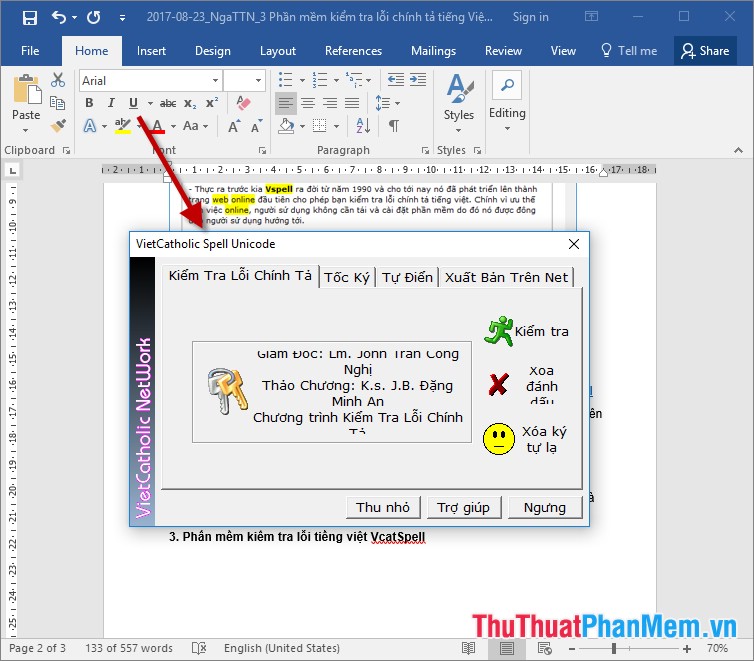The width and height of the screenshot is (754, 661).
Task: Select Print Layout view in status bar
Action: tap(506, 649)
